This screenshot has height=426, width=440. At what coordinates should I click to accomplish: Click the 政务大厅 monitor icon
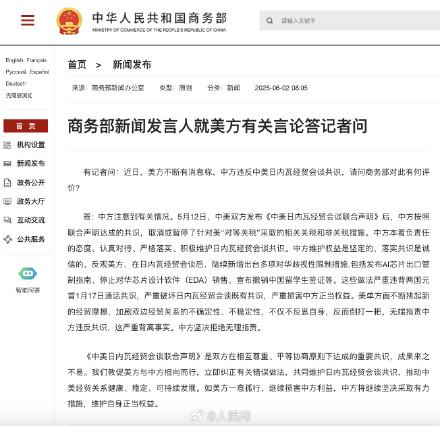pos(7,201)
